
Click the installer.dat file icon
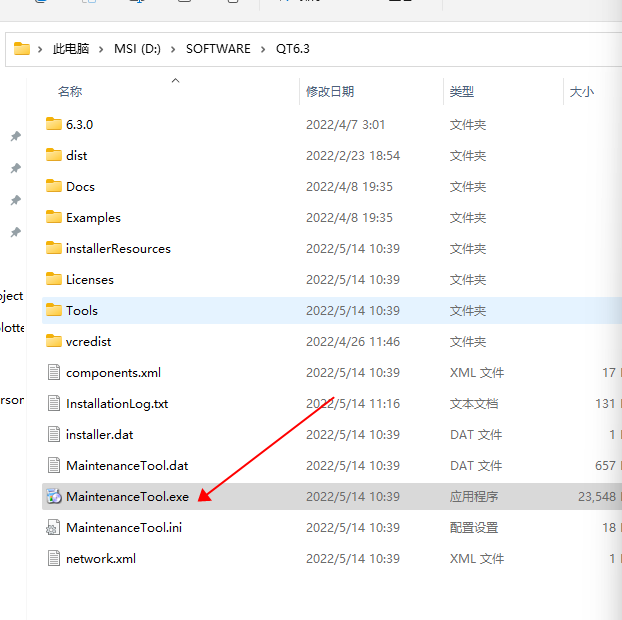pyautogui.click(x=54, y=434)
